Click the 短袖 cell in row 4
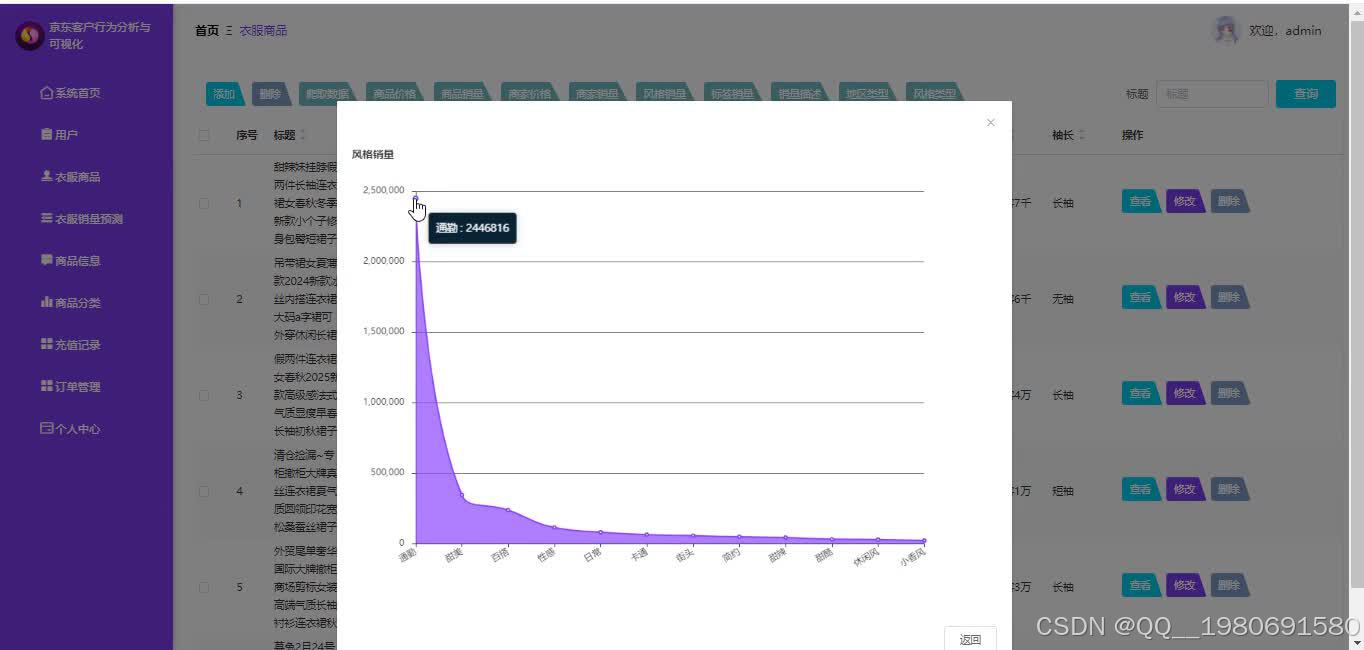 point(1062,491)
